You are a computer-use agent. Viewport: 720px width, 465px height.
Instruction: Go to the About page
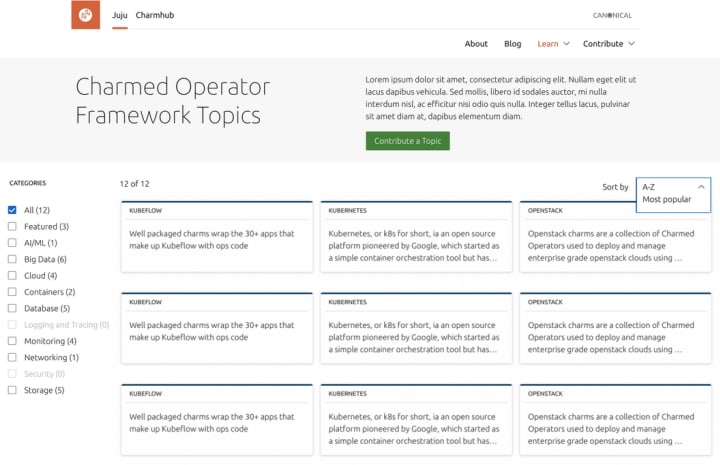pos(476,44)
